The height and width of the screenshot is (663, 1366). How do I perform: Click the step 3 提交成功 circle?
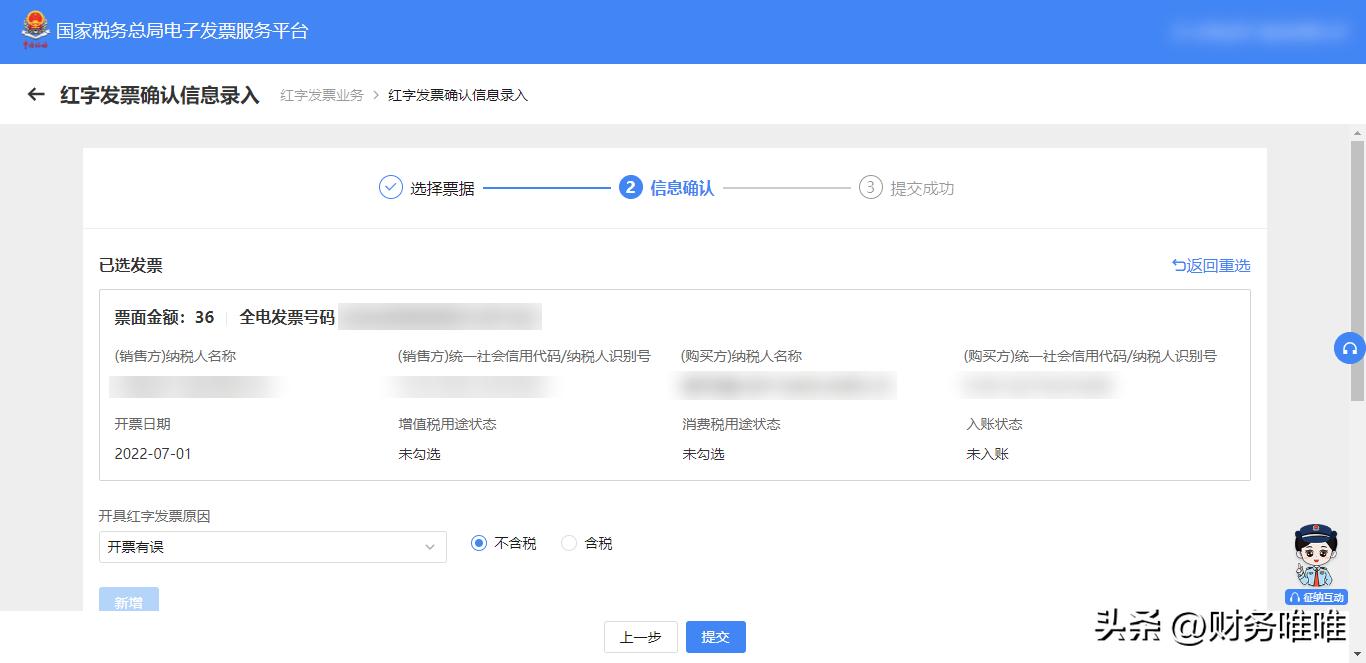[x=873, y=188]
